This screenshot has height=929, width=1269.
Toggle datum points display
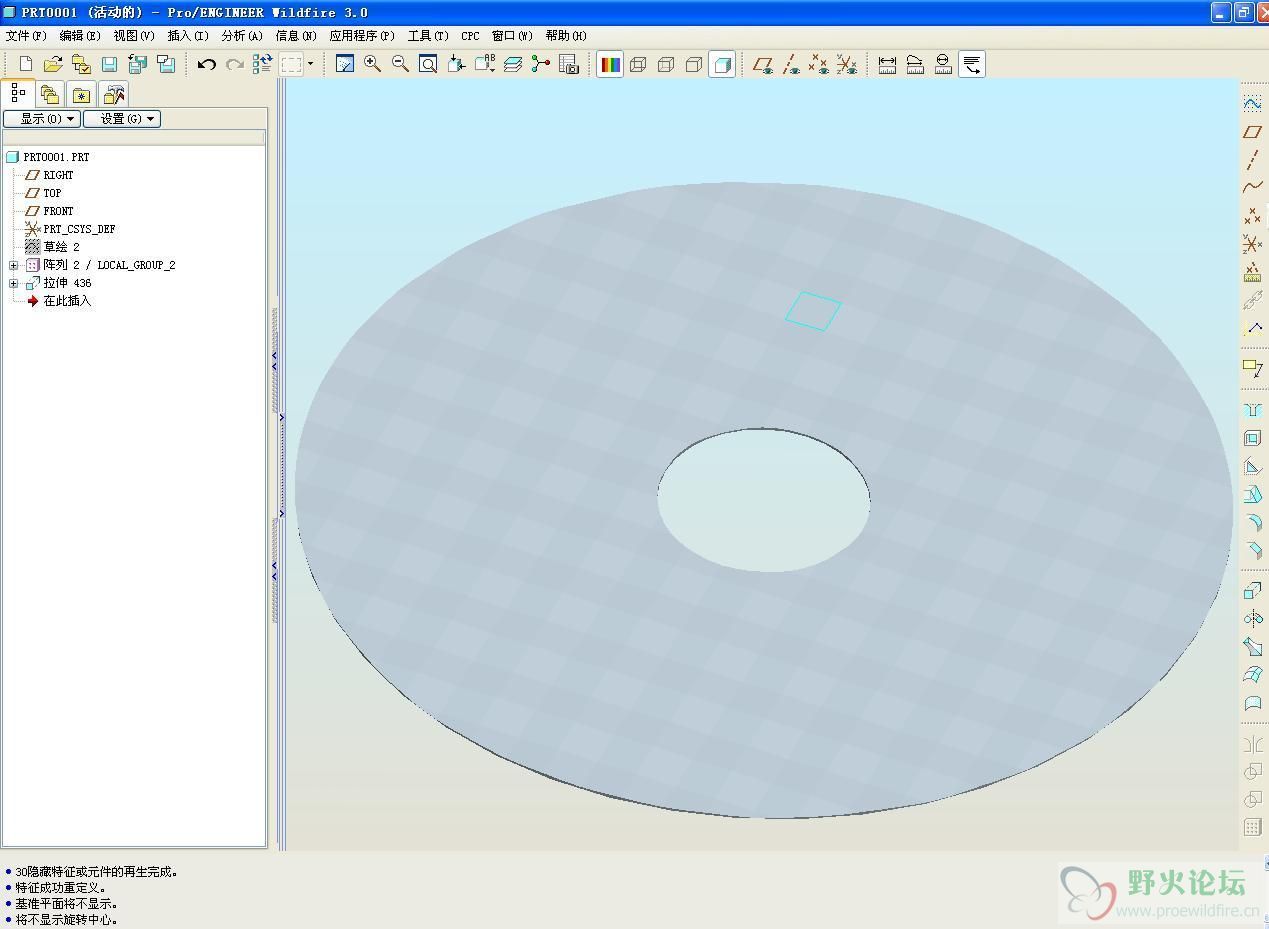coord(819,64)
